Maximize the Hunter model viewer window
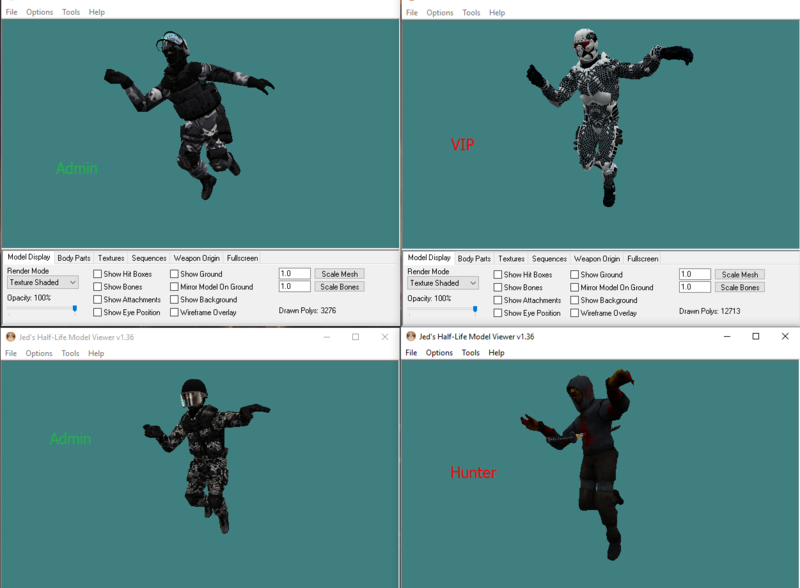The image size is (800, 588). coord(756,337)
